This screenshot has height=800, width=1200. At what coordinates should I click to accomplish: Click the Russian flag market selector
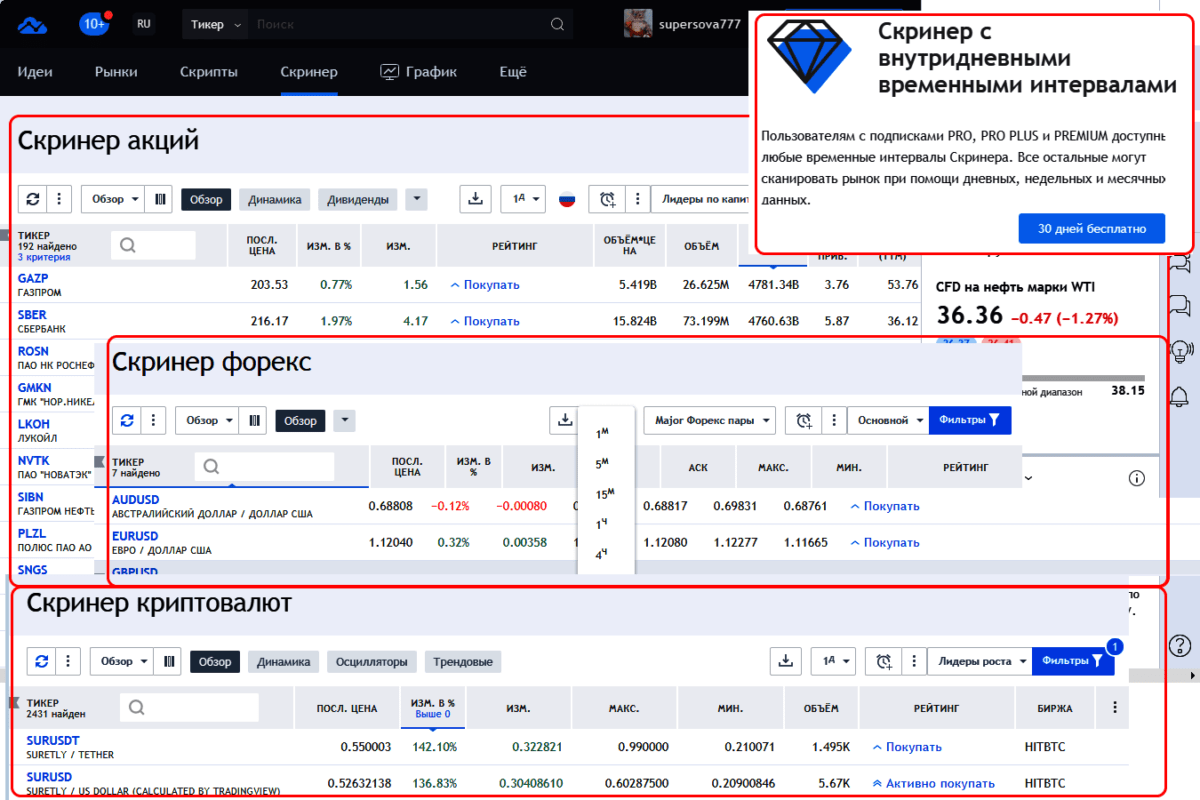[567, 199]
